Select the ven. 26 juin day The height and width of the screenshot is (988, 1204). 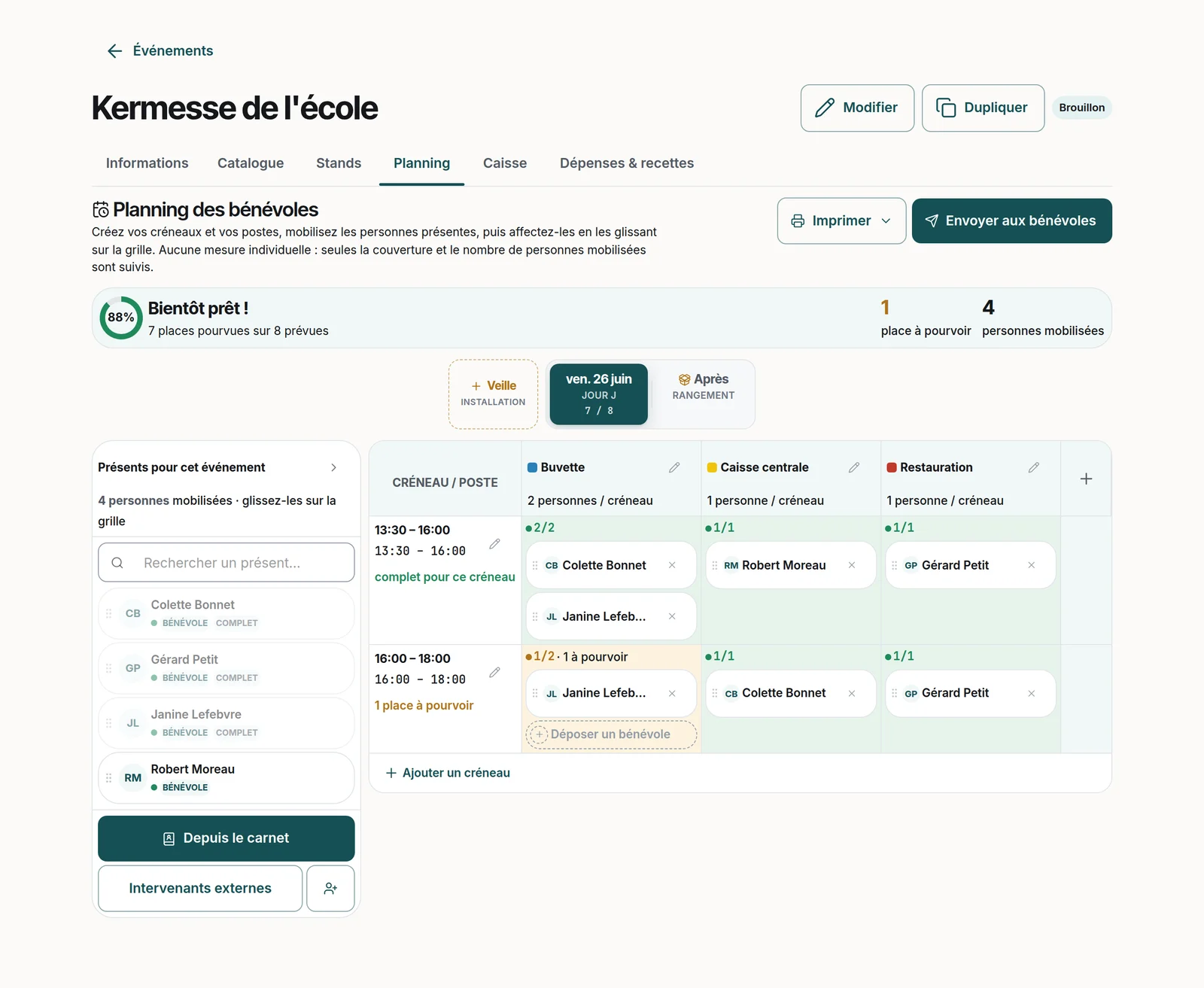pyautogui.click(x=599, y=394)
